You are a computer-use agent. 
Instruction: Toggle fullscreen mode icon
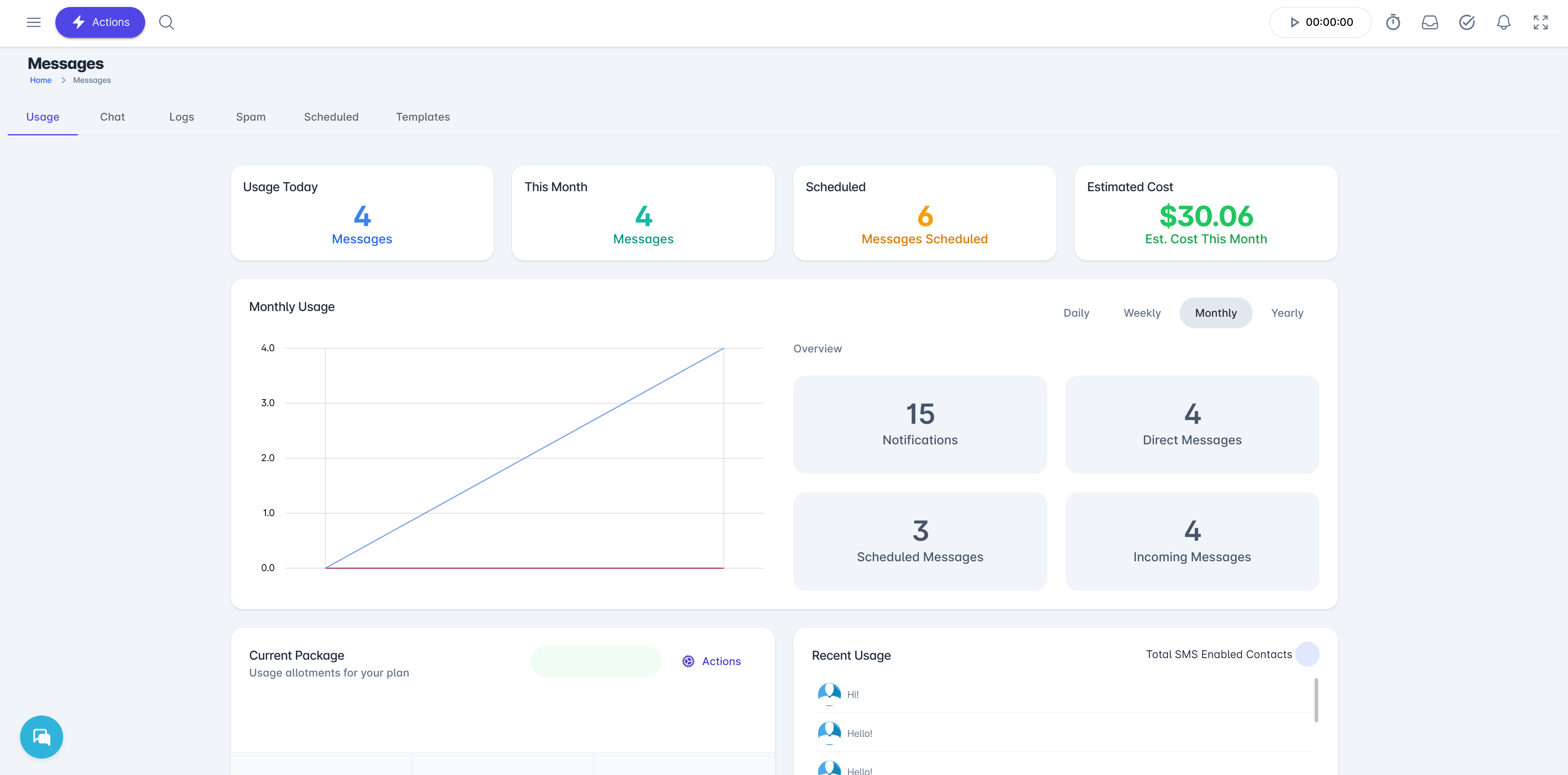tap(1540, 23)
